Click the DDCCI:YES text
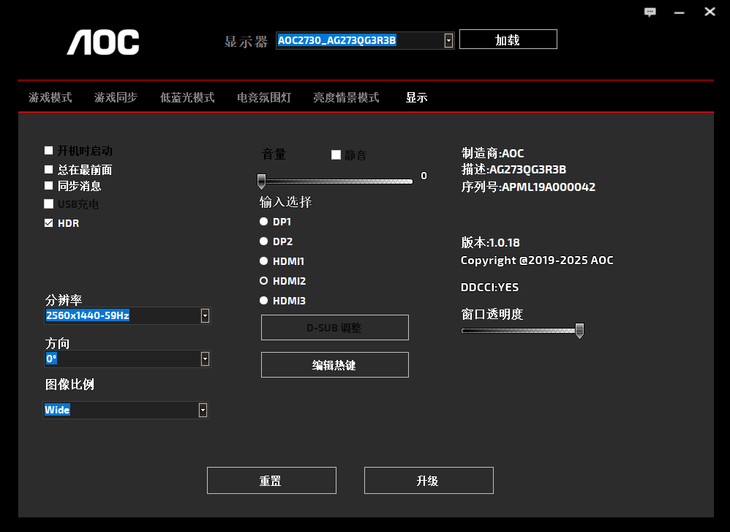This screenshot has width=730, height=532. pyautogui.click(x=490, y=287)
